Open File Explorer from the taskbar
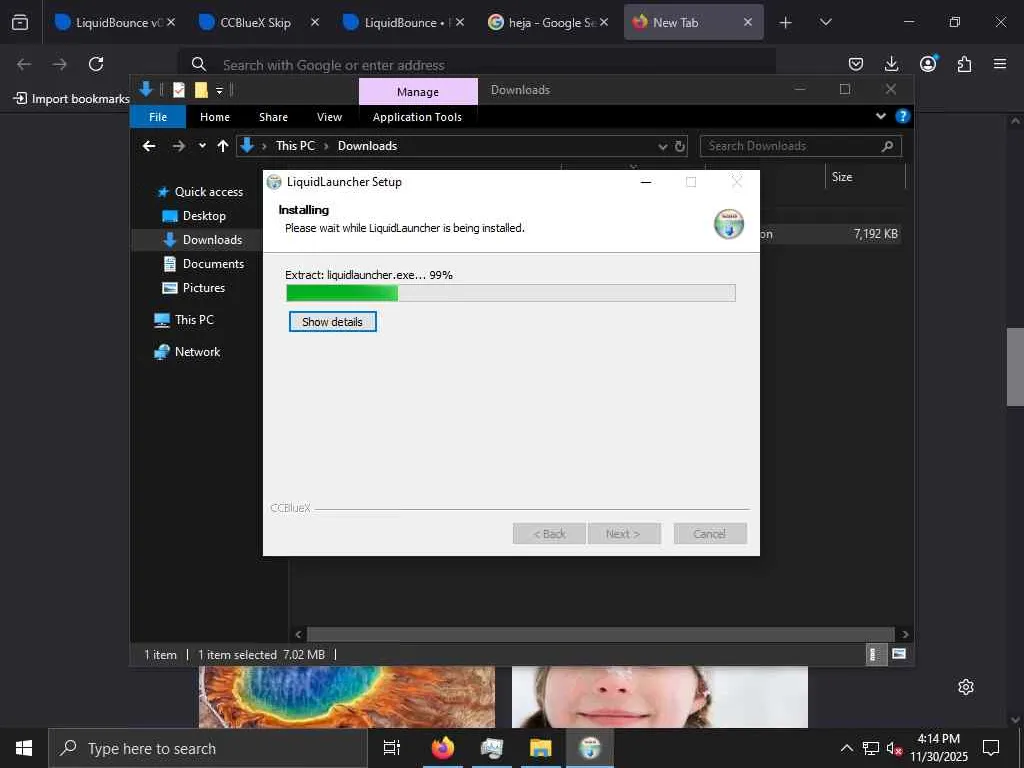The height and width of the screenshot is (768, 1024). pos(541,748)
